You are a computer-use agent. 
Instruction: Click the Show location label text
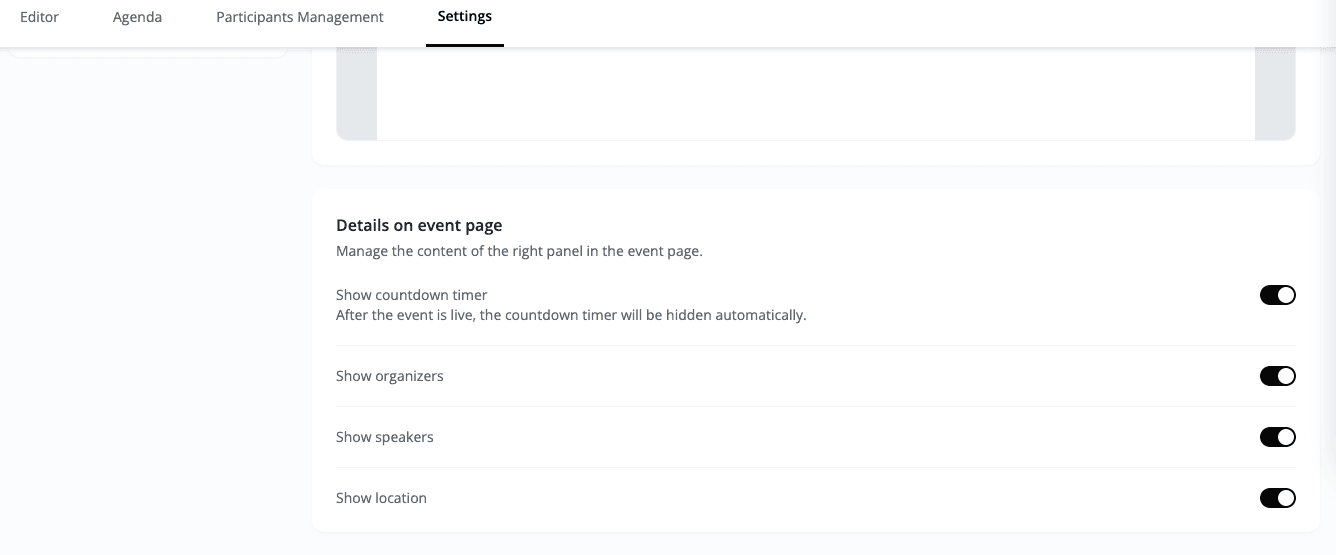[381, 498]
